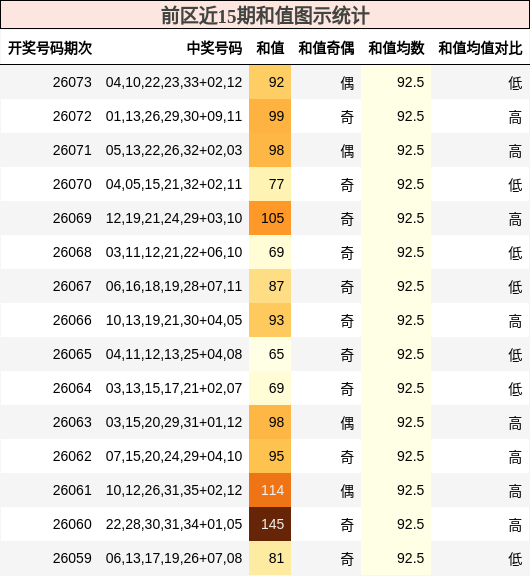The height and width of the screenshot is (576, 530).
Task: Click the 和值奇偶 column header
Action: (x=326, y=48)
